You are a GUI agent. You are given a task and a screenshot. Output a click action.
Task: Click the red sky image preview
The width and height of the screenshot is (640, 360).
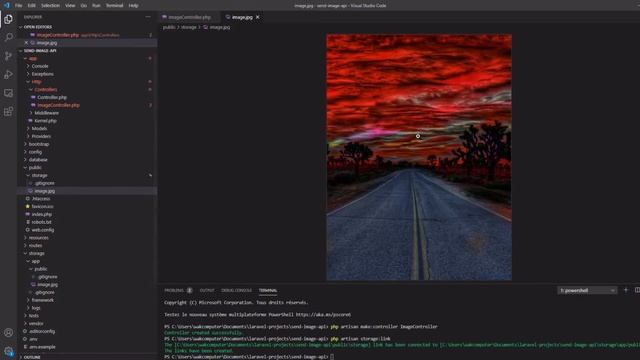(419, 157)
